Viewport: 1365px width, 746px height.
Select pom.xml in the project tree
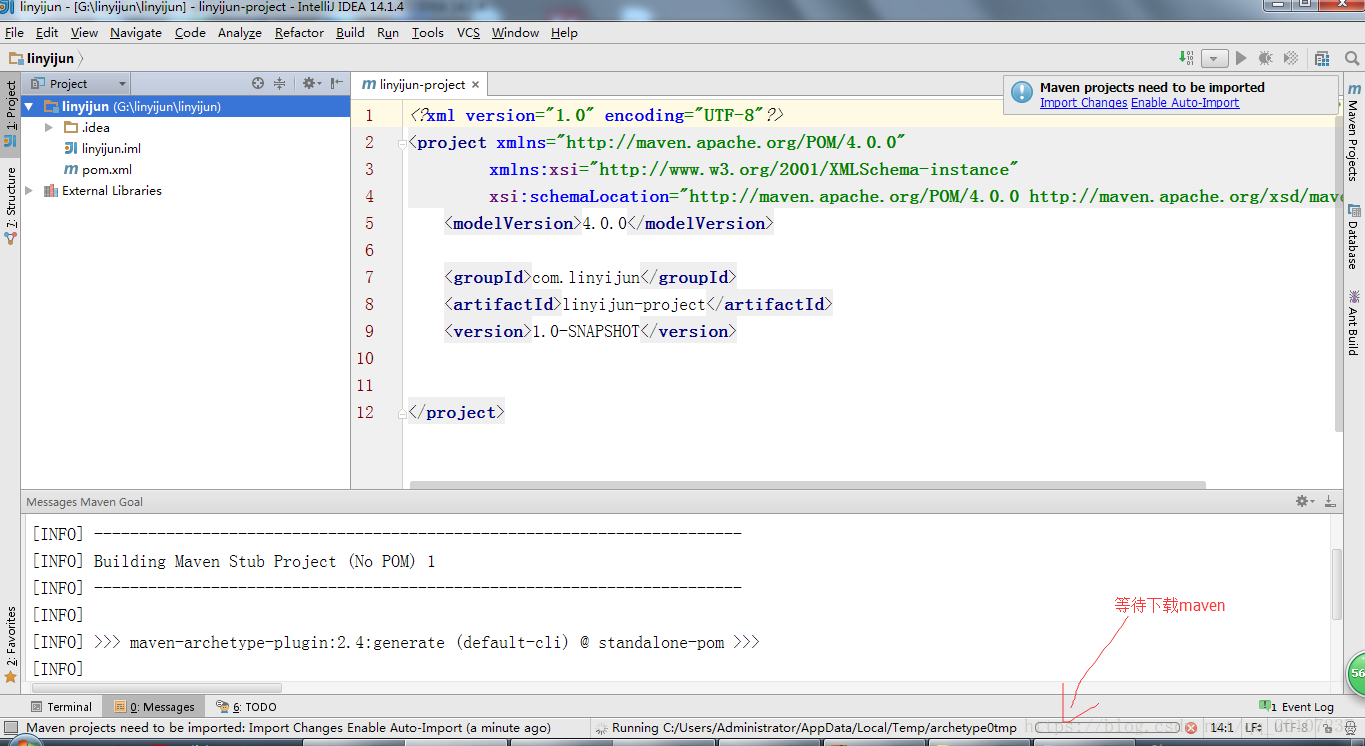click(107, 169)
